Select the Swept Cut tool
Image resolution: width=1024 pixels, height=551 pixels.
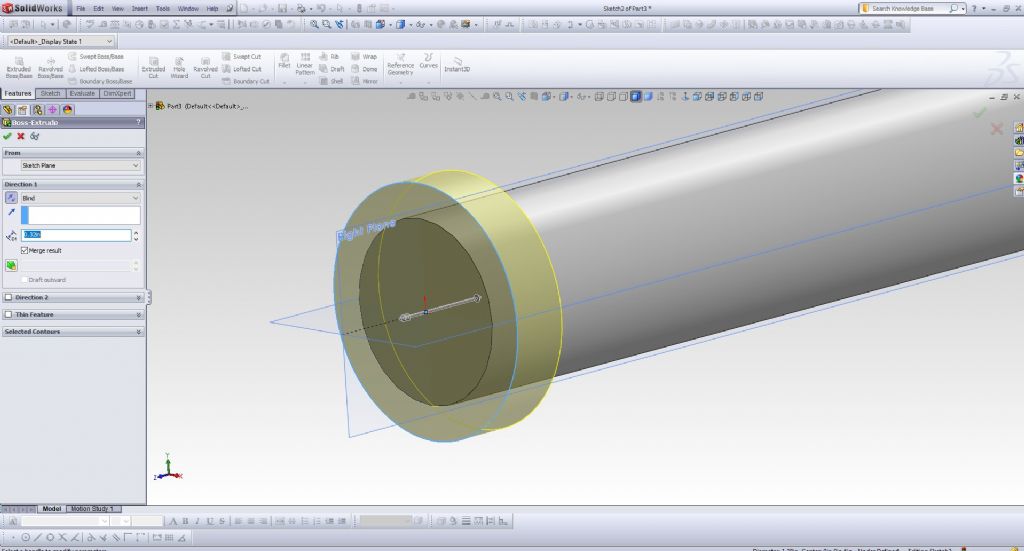pos(242,57)
